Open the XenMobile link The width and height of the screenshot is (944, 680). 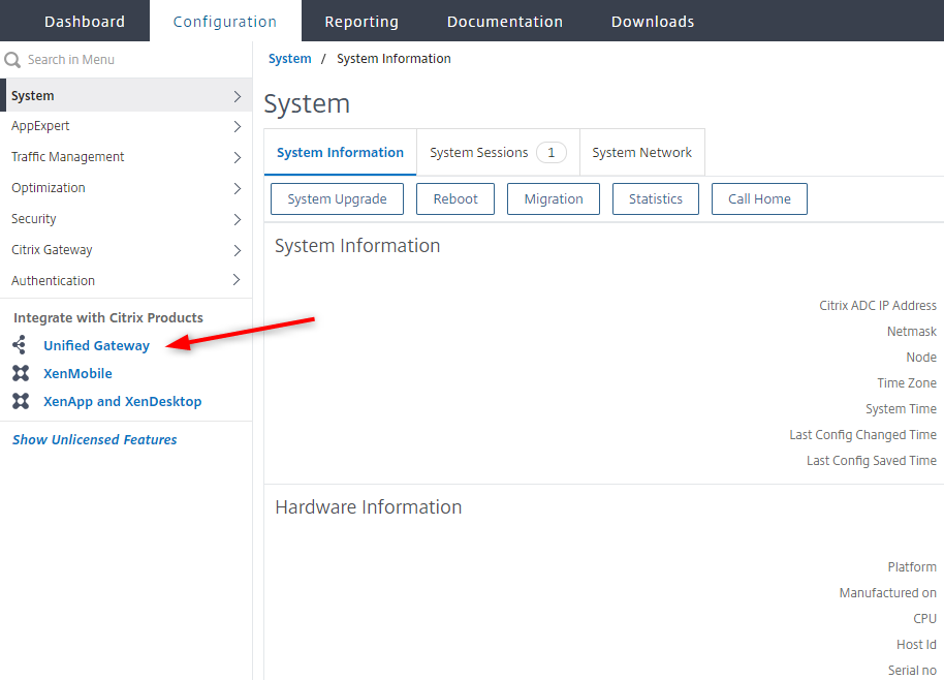tap(78, 373)
